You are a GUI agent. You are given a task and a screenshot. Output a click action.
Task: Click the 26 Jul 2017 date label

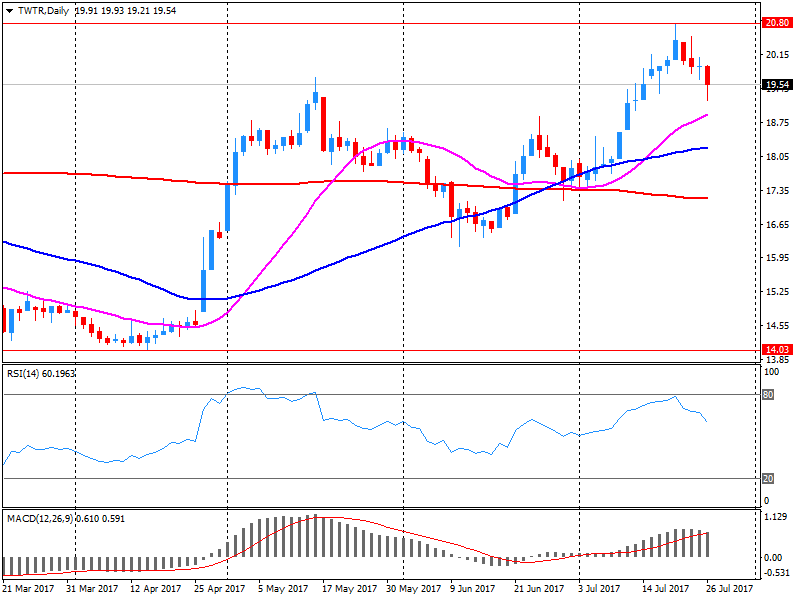coord(730,589)
